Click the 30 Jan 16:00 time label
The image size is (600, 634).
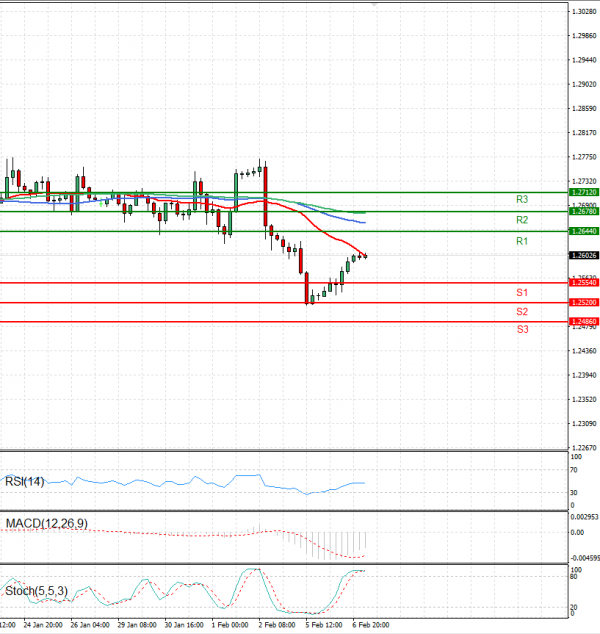[x=184, y=625]
